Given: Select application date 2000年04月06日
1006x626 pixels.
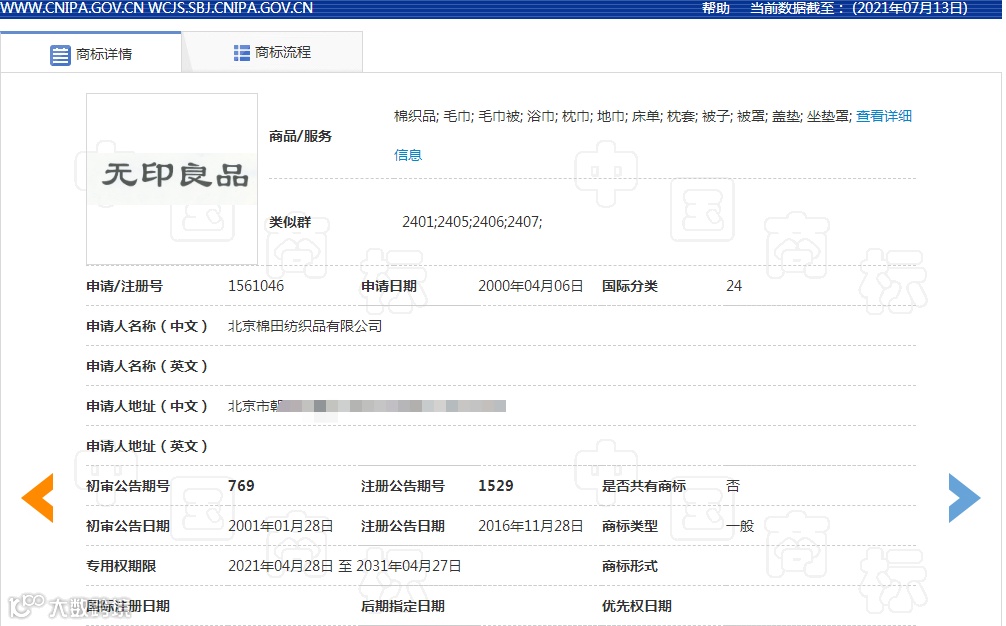Looking at the screenshot, I should point(531,286).
